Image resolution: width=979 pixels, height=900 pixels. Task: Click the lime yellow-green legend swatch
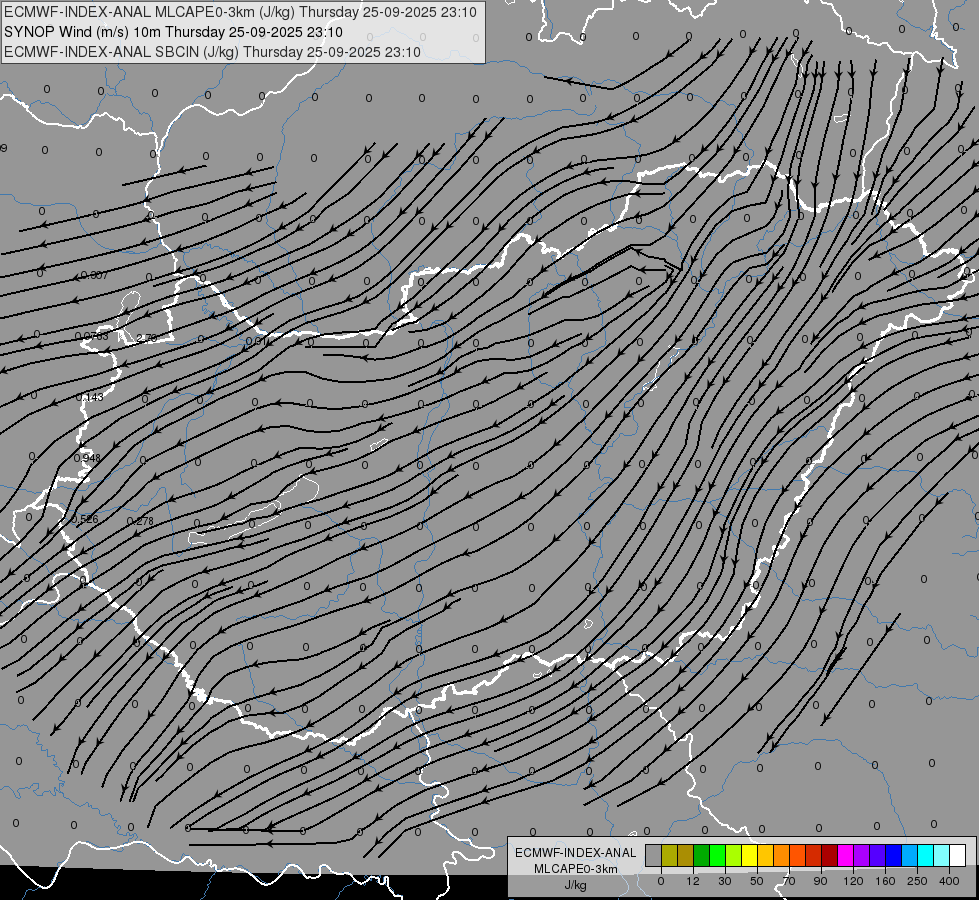734,855
